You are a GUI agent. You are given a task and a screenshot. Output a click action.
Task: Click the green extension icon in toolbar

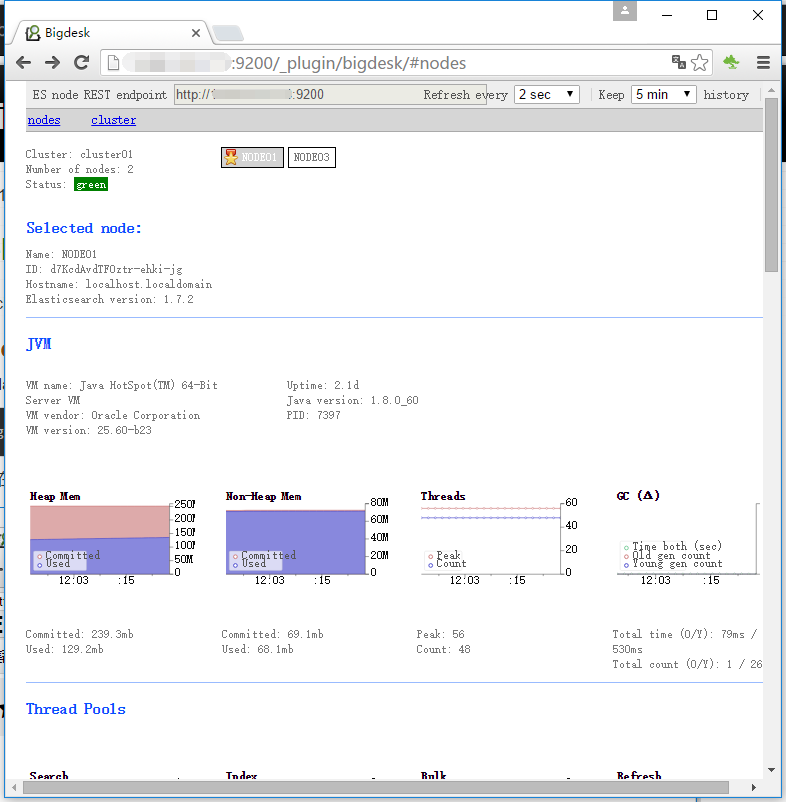(731, 62)
